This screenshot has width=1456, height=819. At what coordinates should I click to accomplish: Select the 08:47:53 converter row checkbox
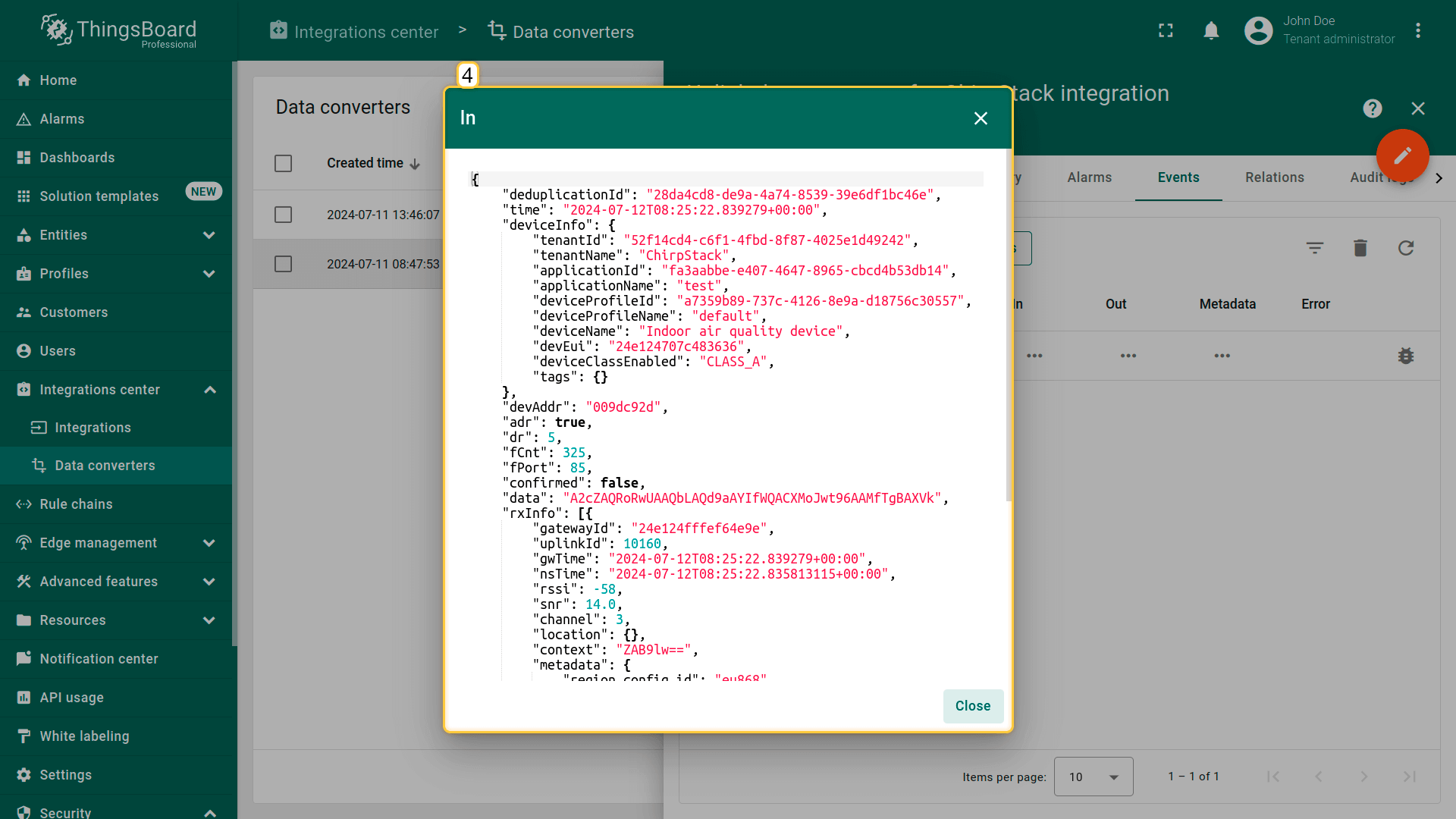pyautogui.click(x=283, y=264)
